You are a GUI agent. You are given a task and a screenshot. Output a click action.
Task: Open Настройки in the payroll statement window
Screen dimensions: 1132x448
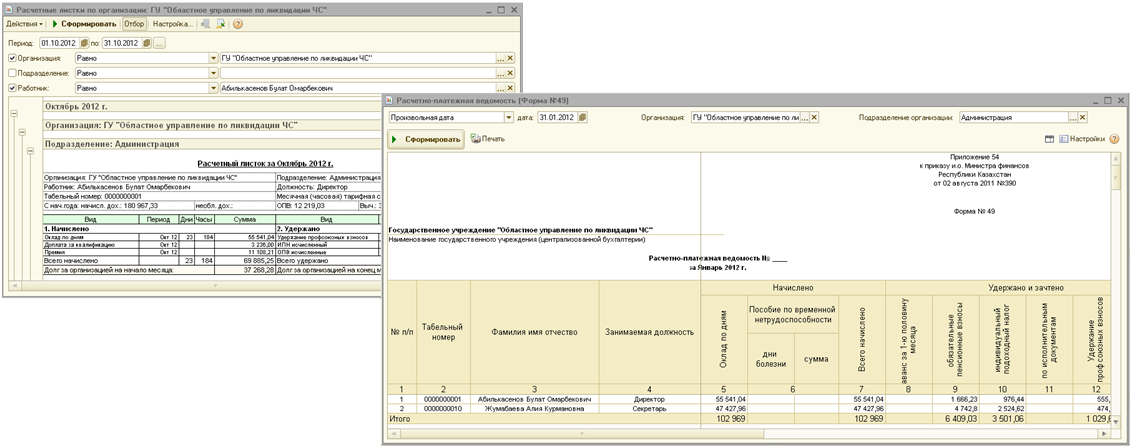1081,139
